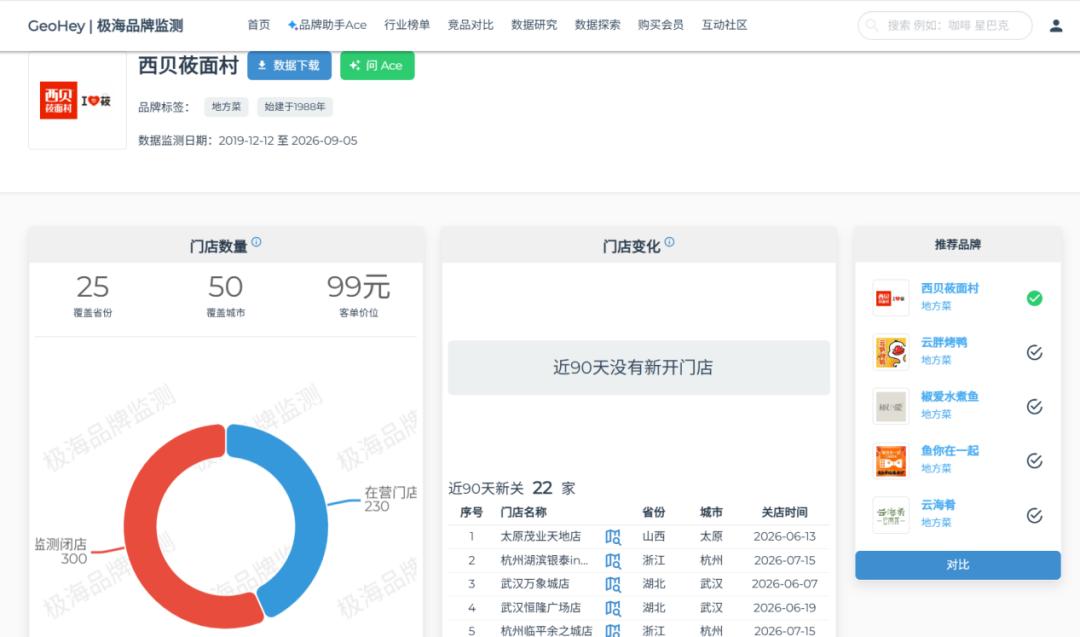This screenshot has height=637, width=1080.
Task: Click the 在营门店 230 chart label
Action: 391,499
